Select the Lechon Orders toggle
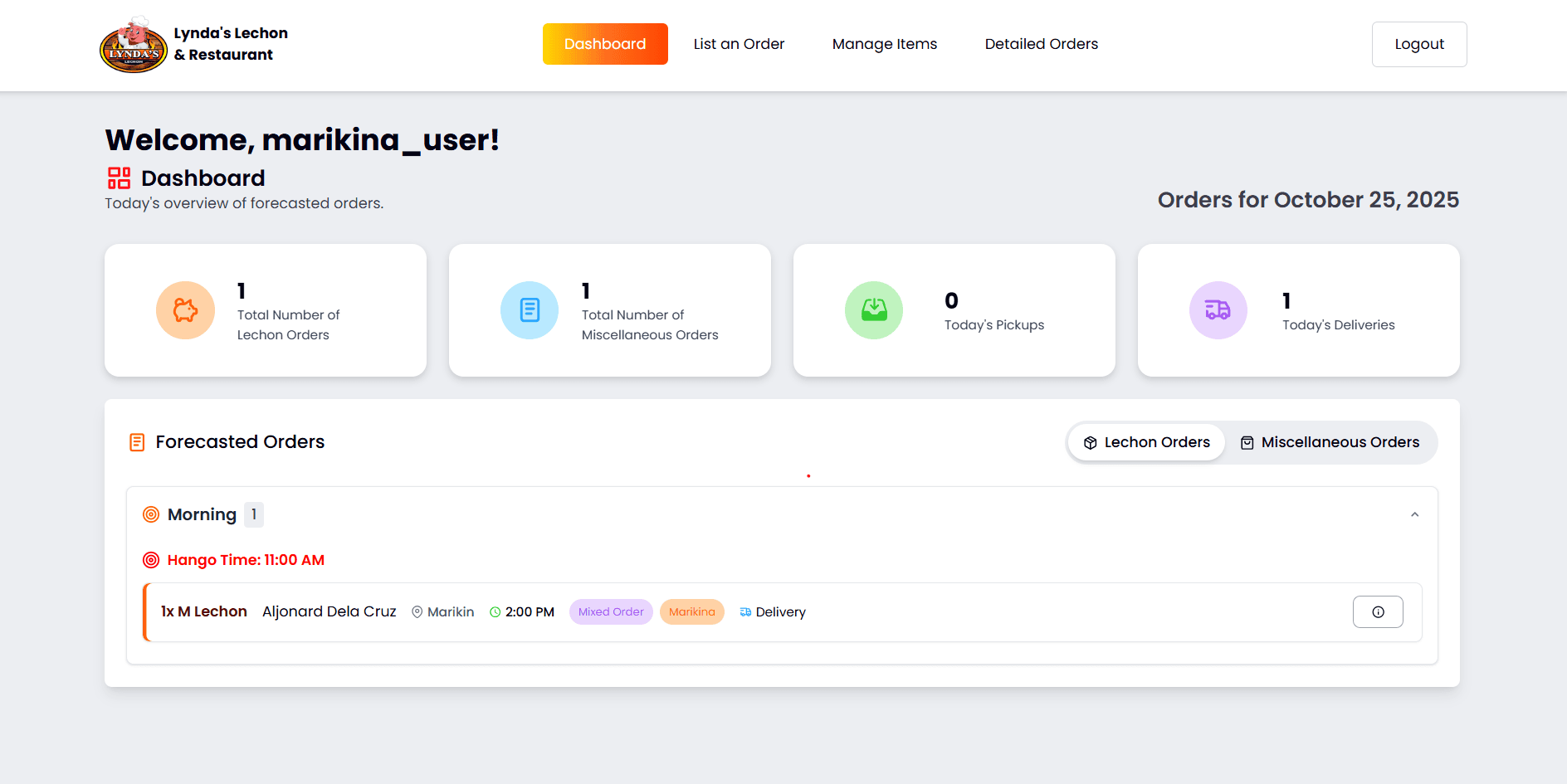This screenshot has height=784, width=1567. click(1146, 442)
